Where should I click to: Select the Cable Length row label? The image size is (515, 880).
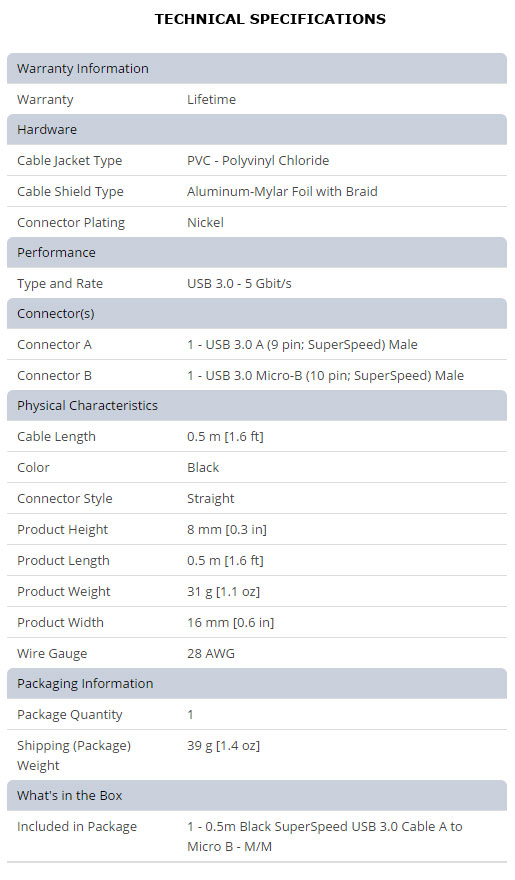coord(56,437)
